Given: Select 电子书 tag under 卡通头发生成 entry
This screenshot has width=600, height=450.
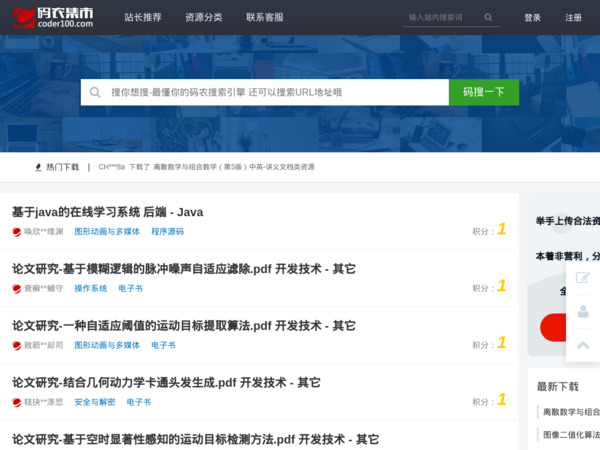Looking at the screenshot, I should (x=139, y=403).
